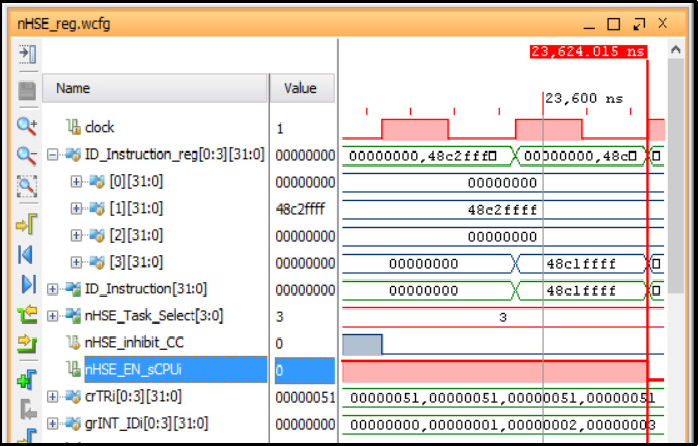Click the Zoom Fit icon
This screenshot has width=698, height=446.
[x=26, y=186]
